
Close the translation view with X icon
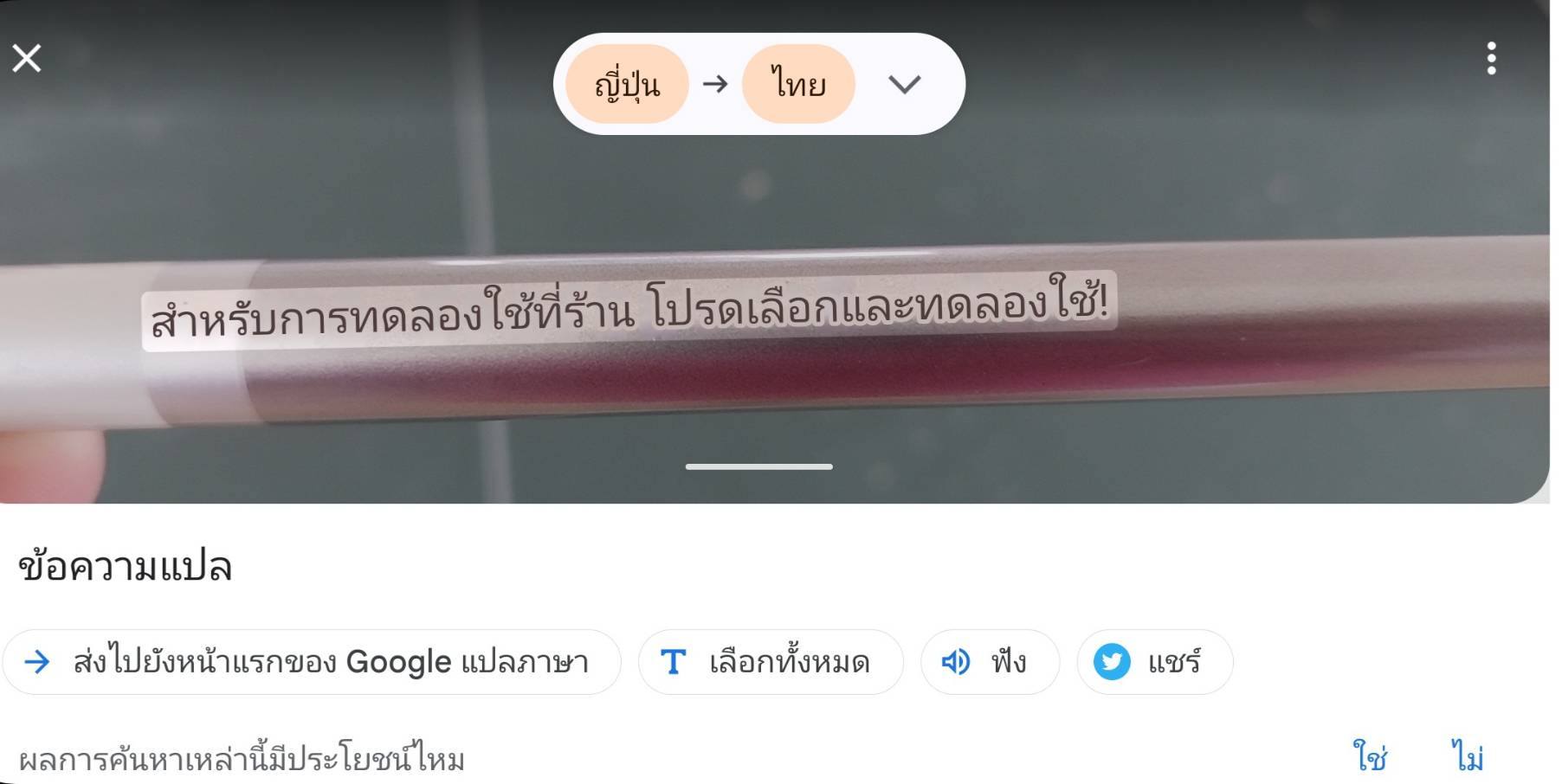click(x=27, y=58)
